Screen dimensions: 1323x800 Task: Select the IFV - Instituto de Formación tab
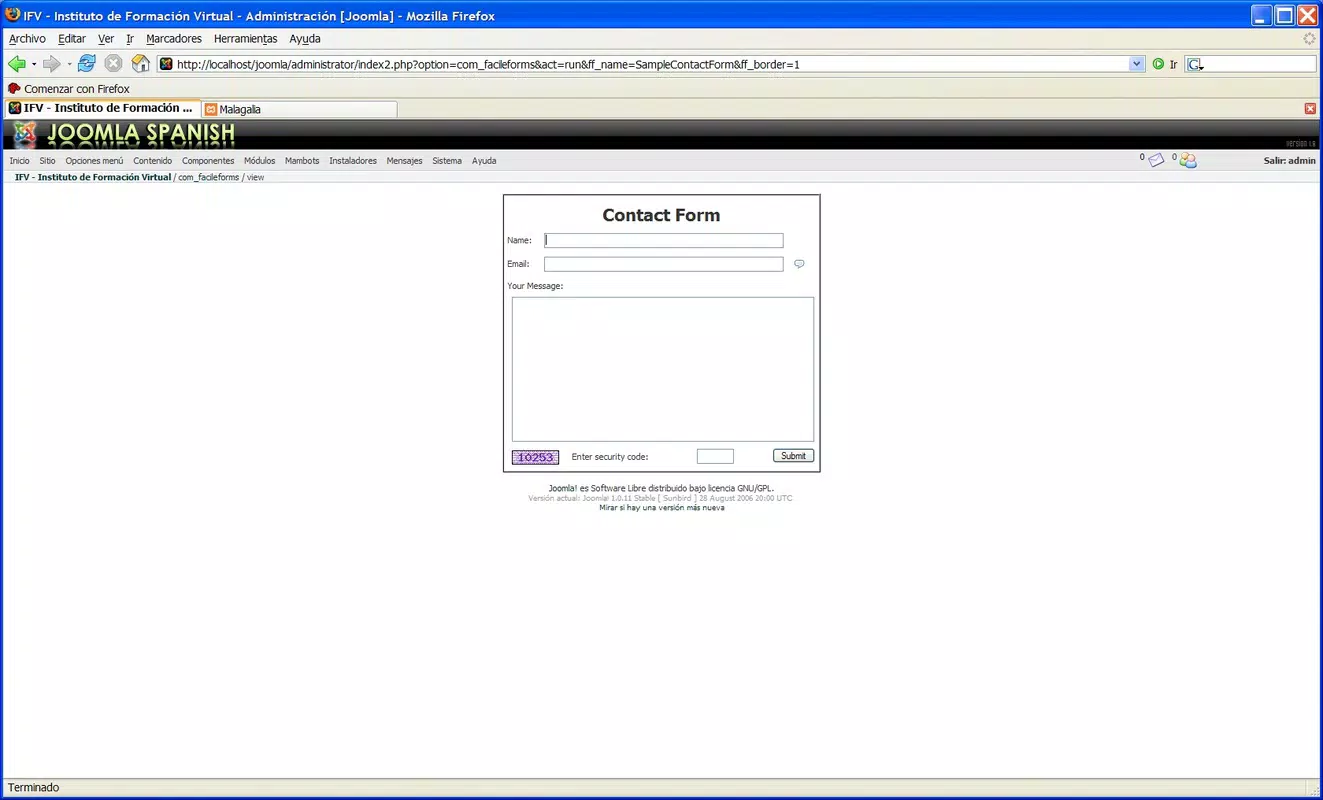101,108
